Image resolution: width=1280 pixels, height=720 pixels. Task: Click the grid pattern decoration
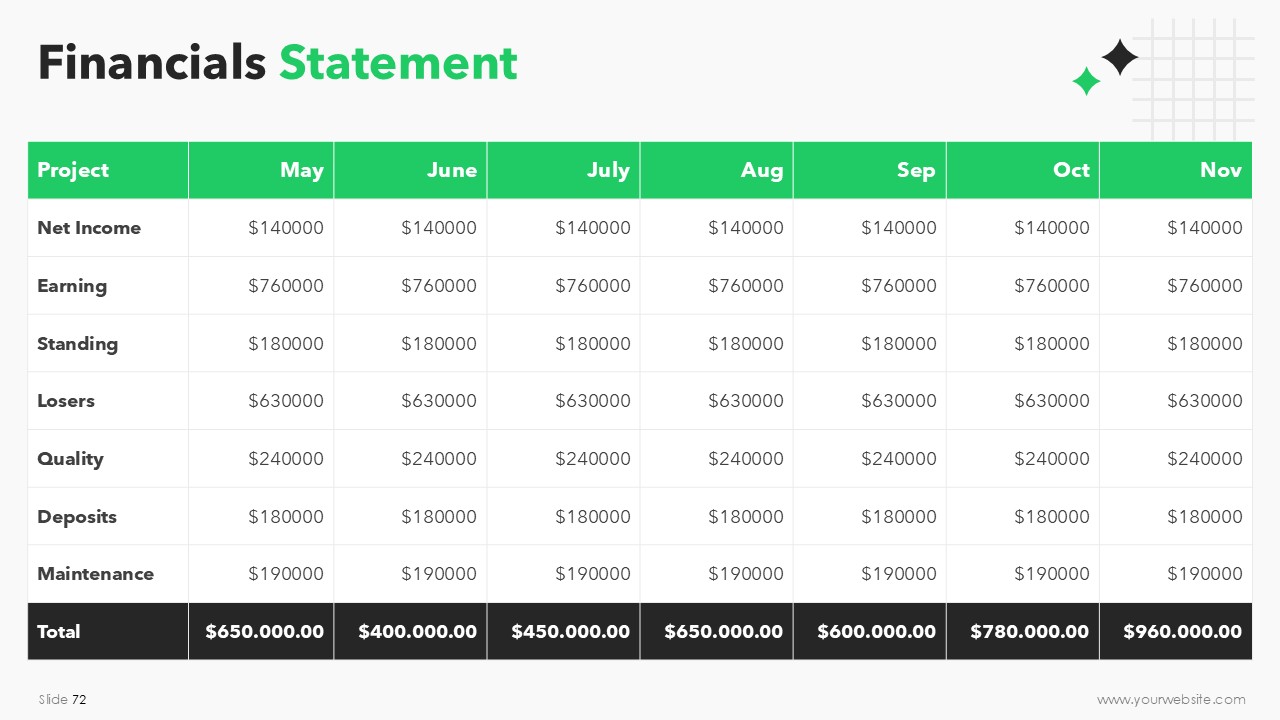point(1193,80)
